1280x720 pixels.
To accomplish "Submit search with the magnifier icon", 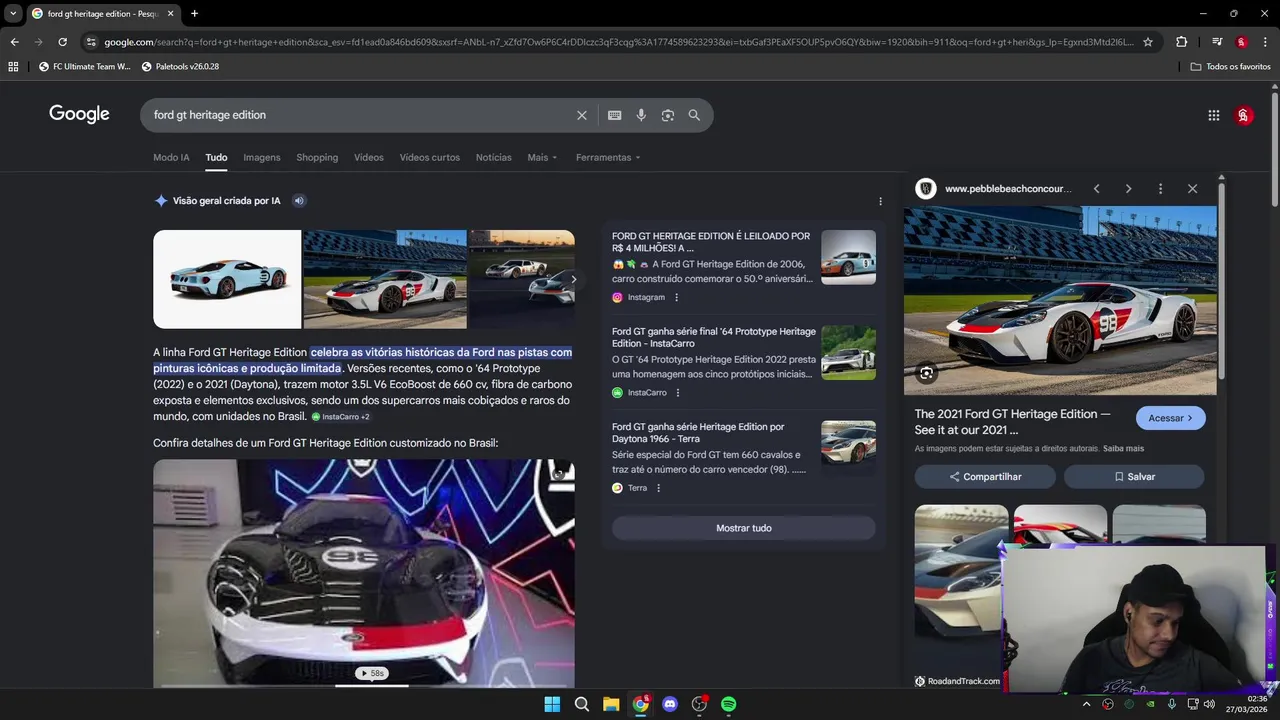I will (x=694, y=115).
